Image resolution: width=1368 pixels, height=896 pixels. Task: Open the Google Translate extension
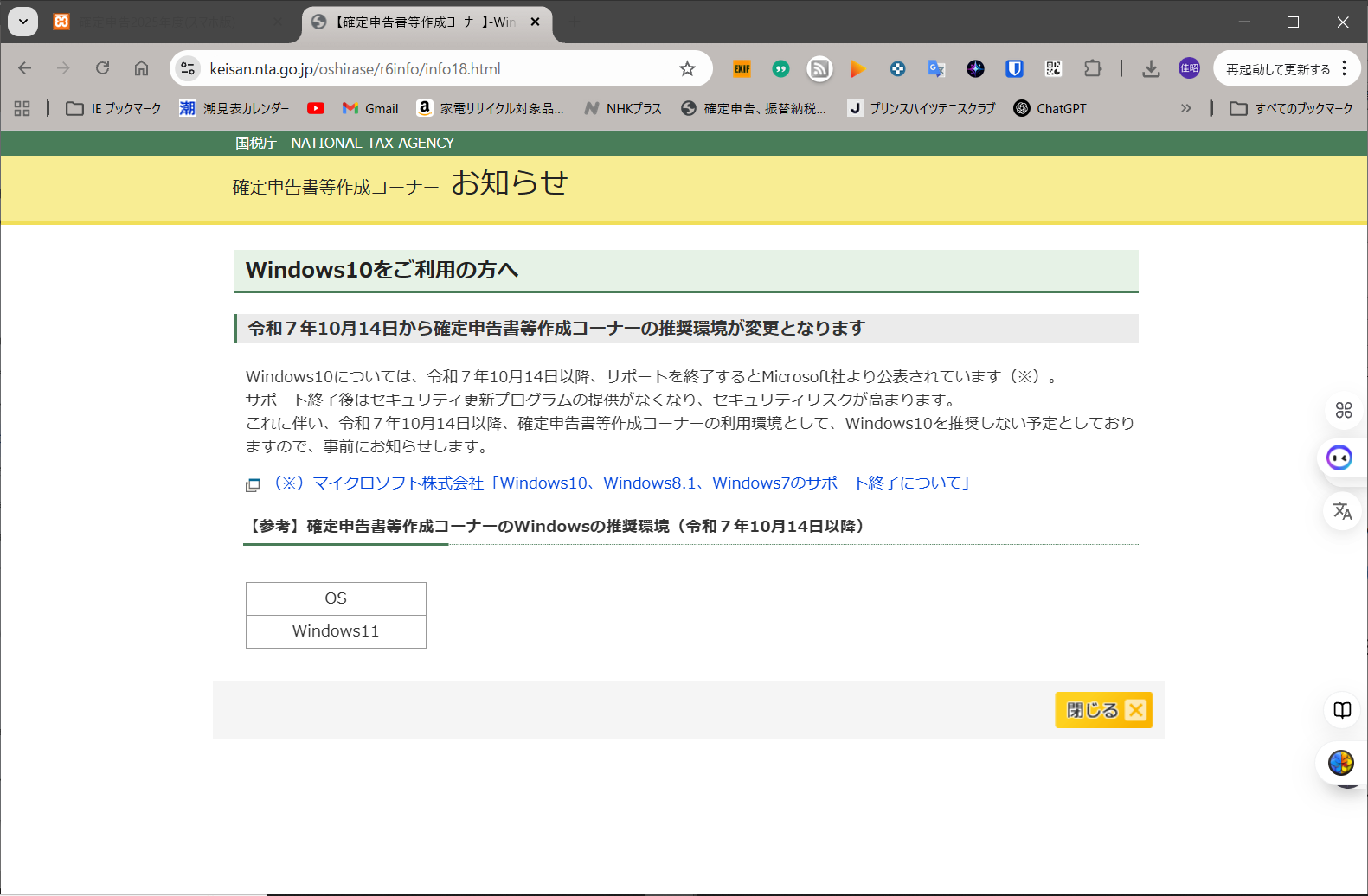coord(936,69)
